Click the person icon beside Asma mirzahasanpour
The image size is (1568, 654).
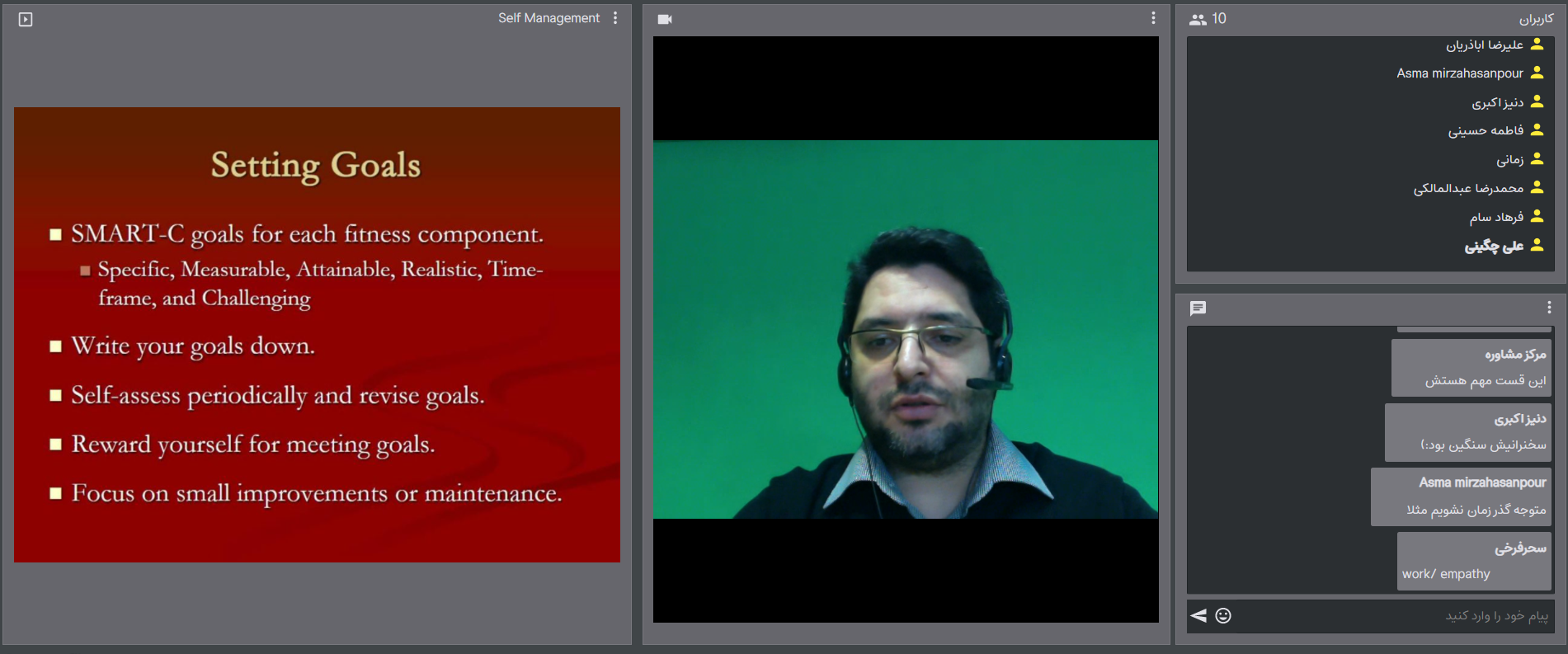(x=1537, y=73)
